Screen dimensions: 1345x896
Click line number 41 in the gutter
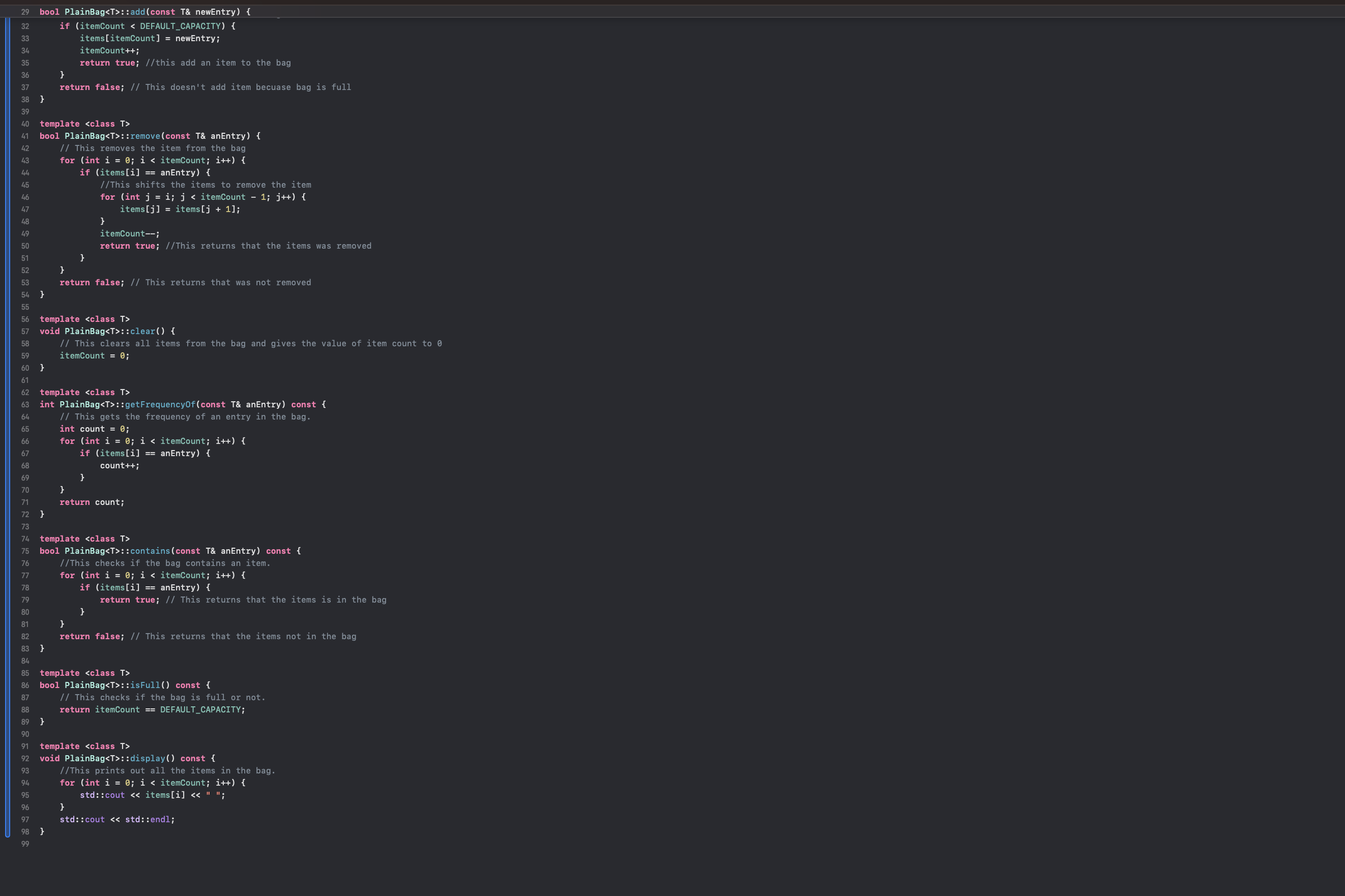click(x=24, y=136)
